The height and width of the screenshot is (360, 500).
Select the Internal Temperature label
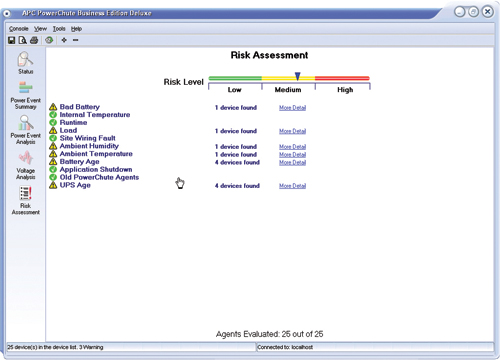tap(95, 115)
